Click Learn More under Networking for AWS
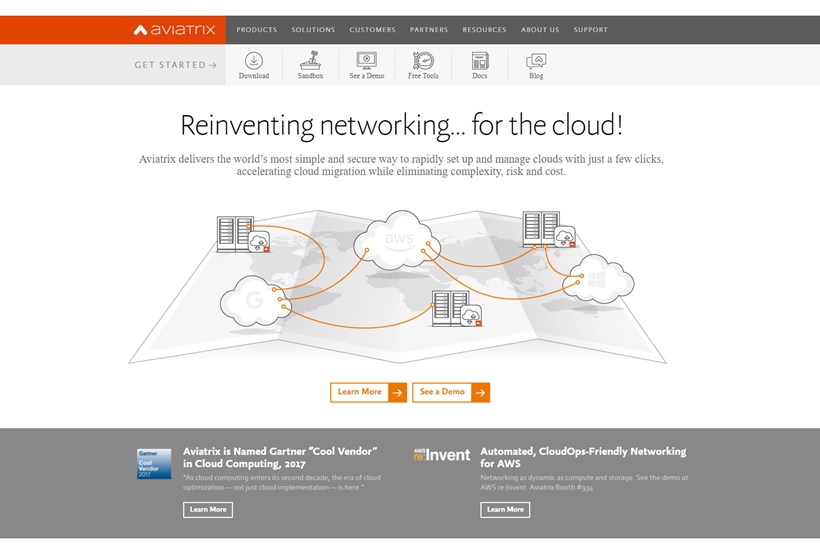Image resolution: width=820 pixels, height=548 pixels. 505,509
